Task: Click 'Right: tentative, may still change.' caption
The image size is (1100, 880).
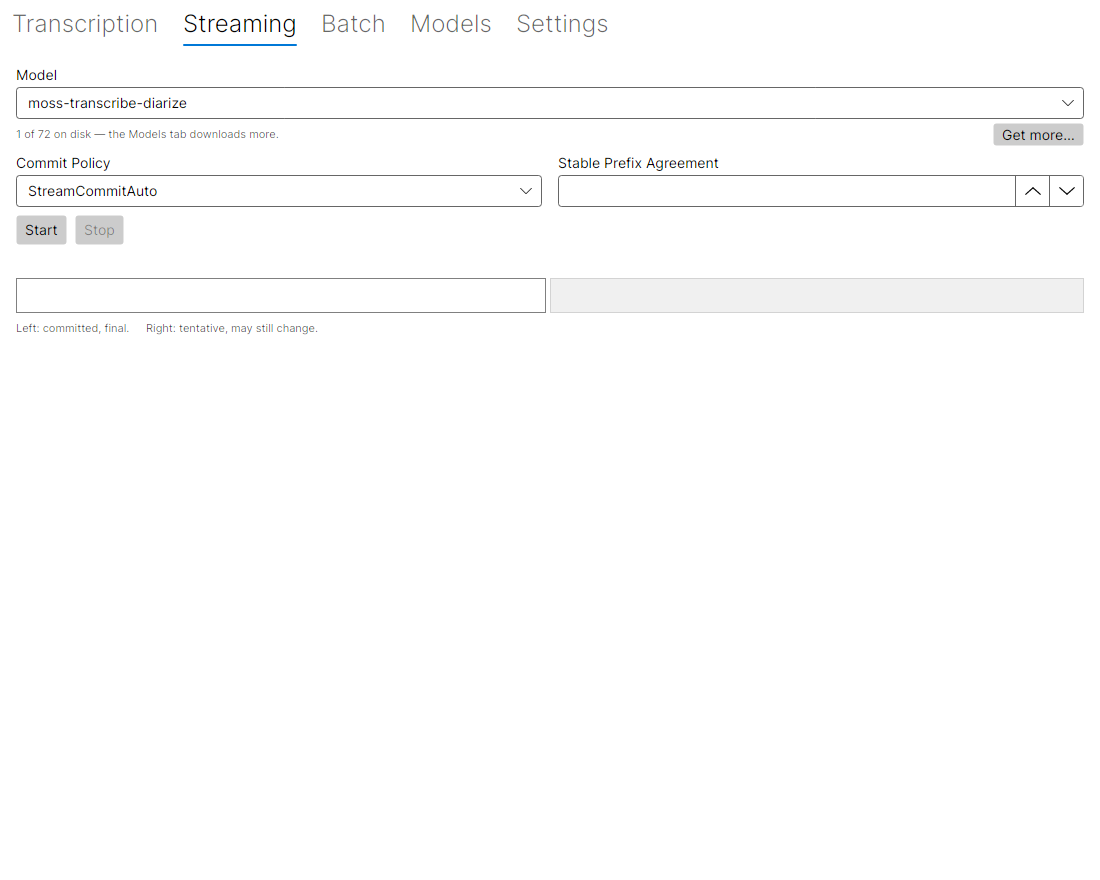Action: click(232, 328)
